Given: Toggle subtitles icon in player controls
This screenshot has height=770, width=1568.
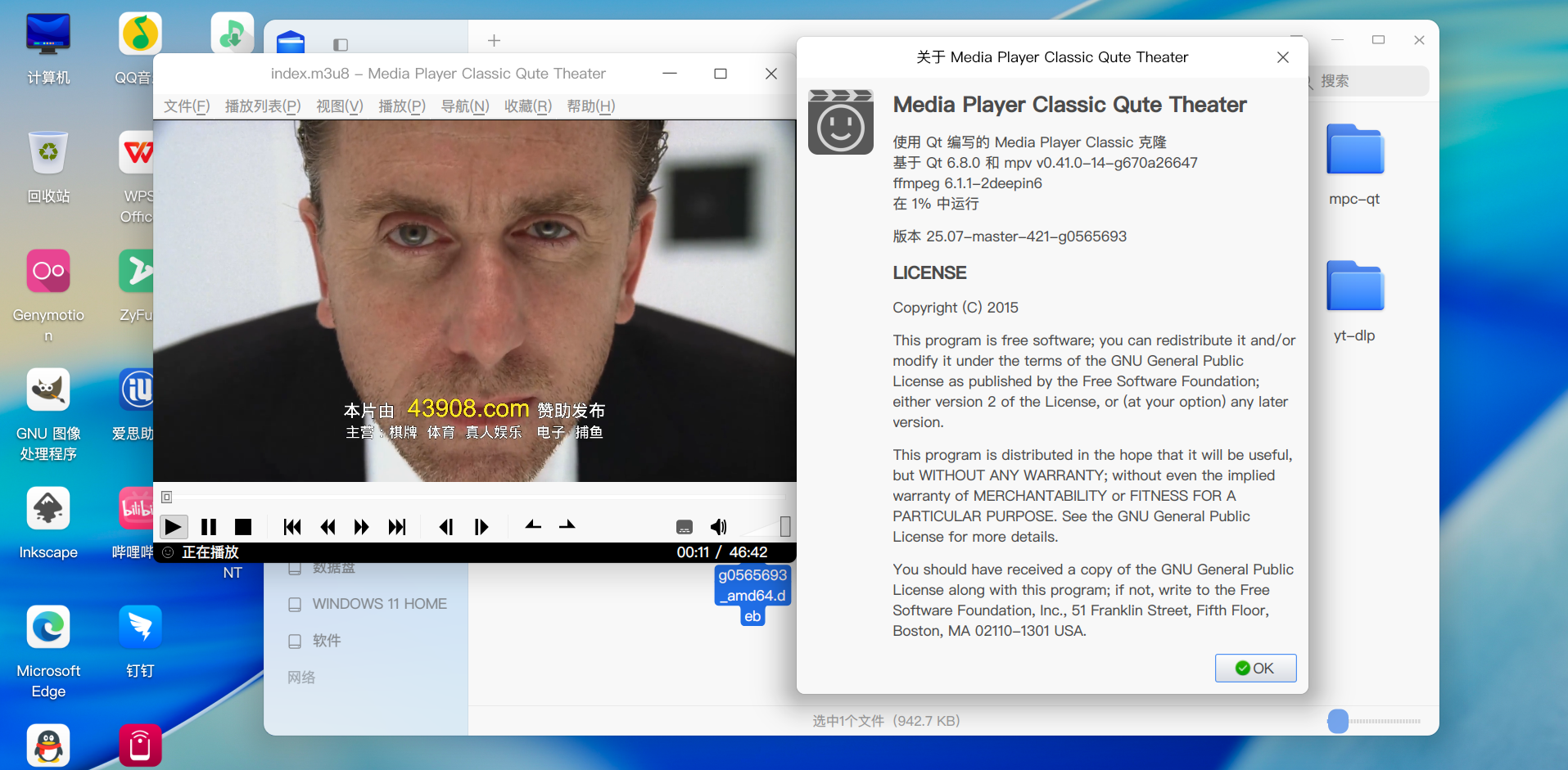Looking at the screenshot, I should click(685, 527).
